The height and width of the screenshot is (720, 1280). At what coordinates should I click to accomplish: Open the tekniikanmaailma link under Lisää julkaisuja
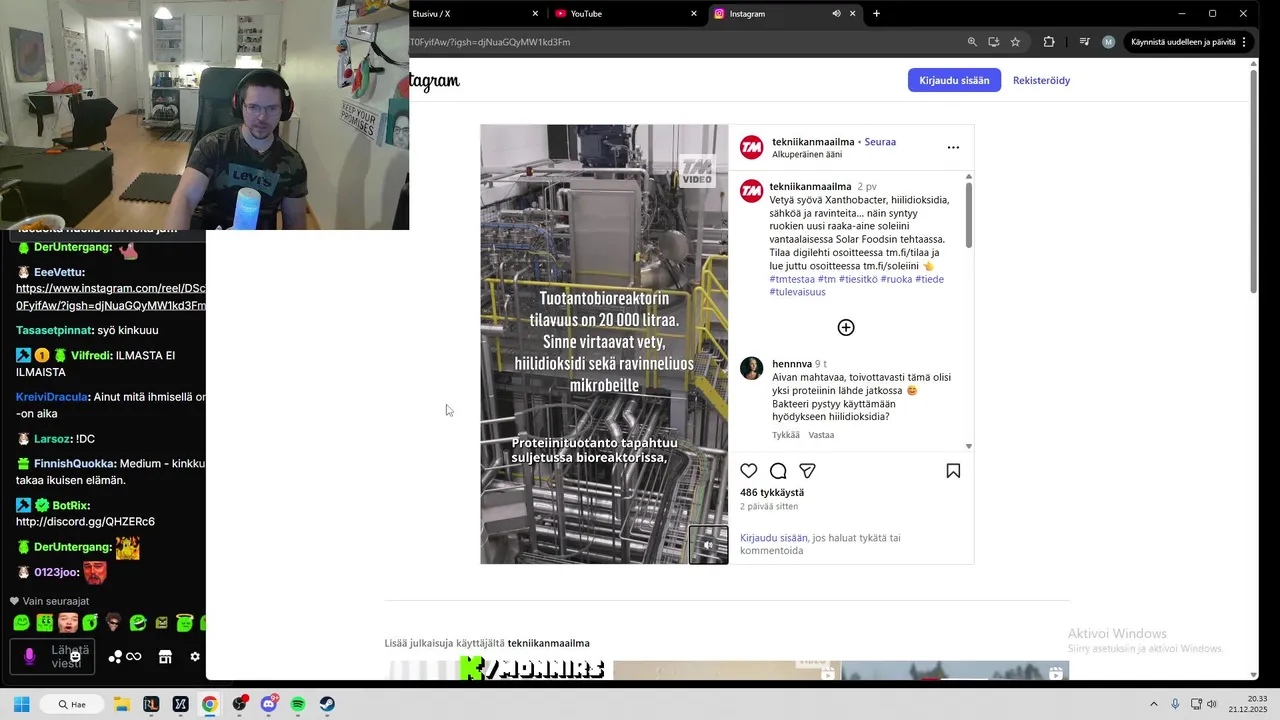pyautogui.click(x=548, y=643)
